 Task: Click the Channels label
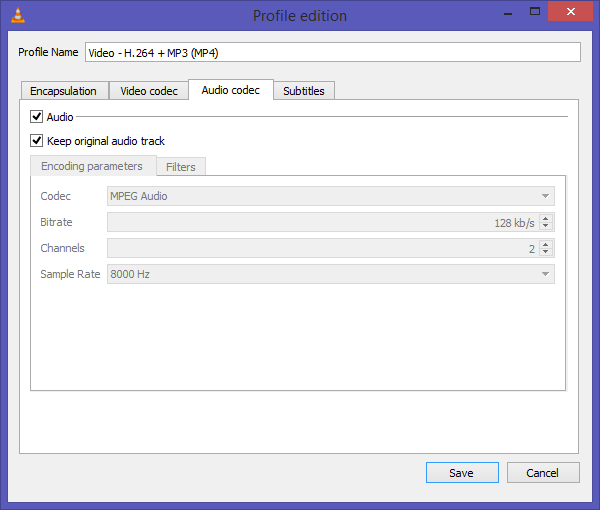(x=62, y=248)
